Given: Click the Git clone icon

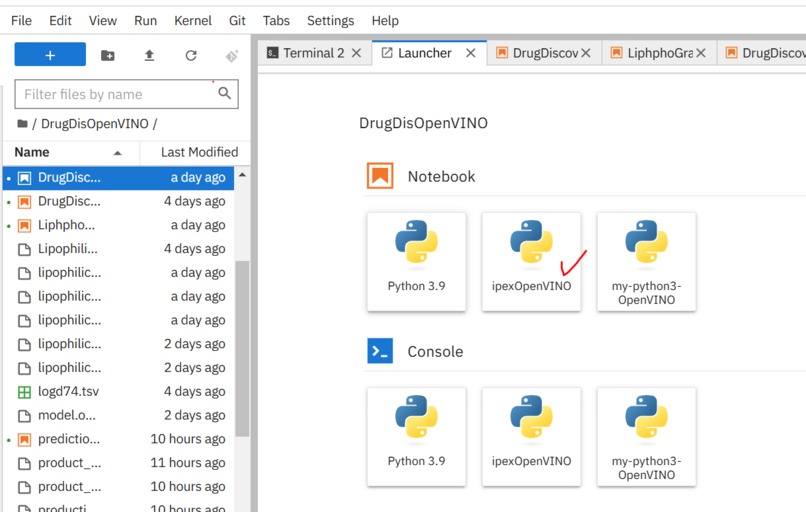Looking at the screenshot, I should coord(232,55).
